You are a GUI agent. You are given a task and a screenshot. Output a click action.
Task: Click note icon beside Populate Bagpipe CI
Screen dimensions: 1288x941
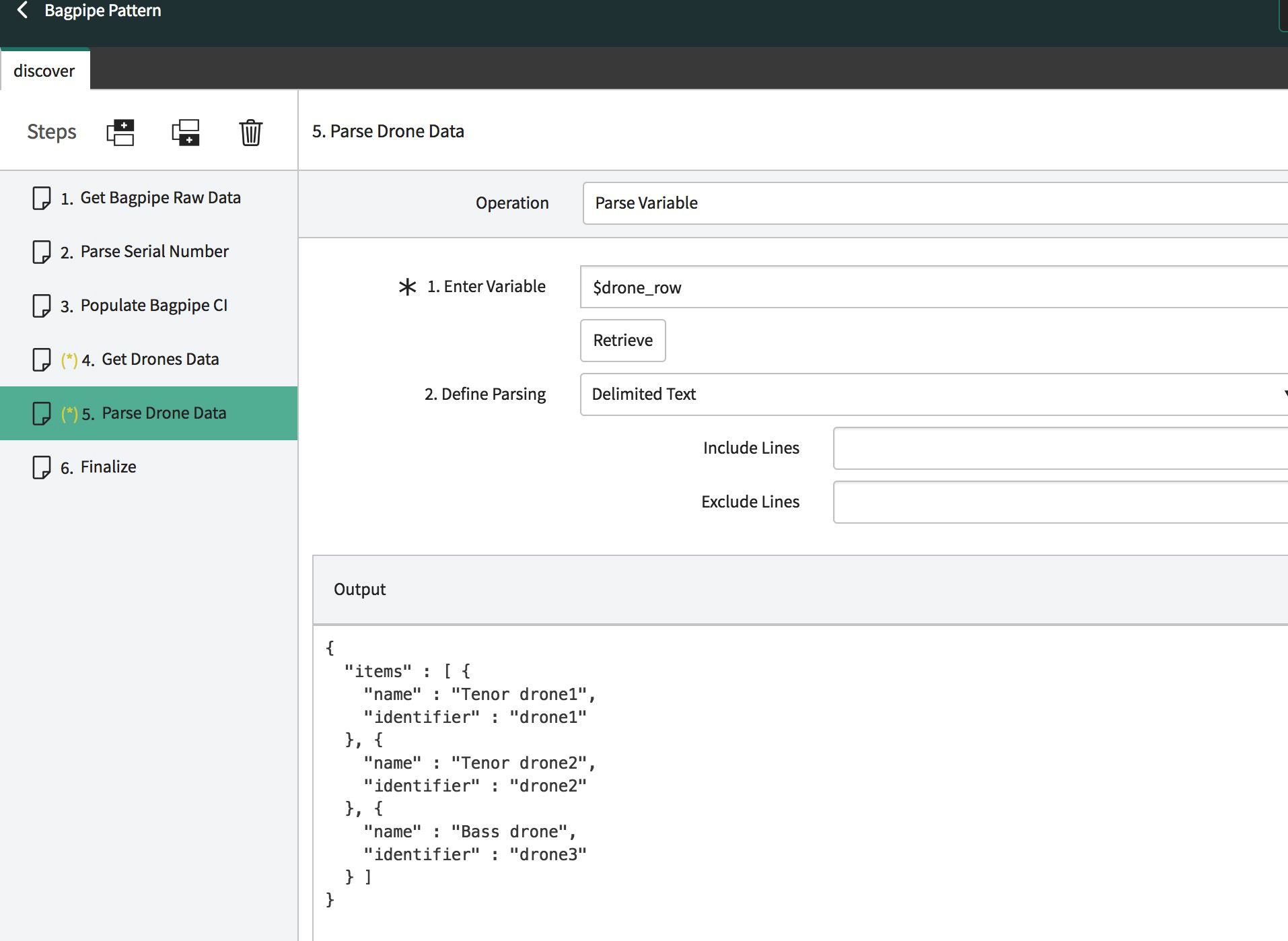pos(42,306)
